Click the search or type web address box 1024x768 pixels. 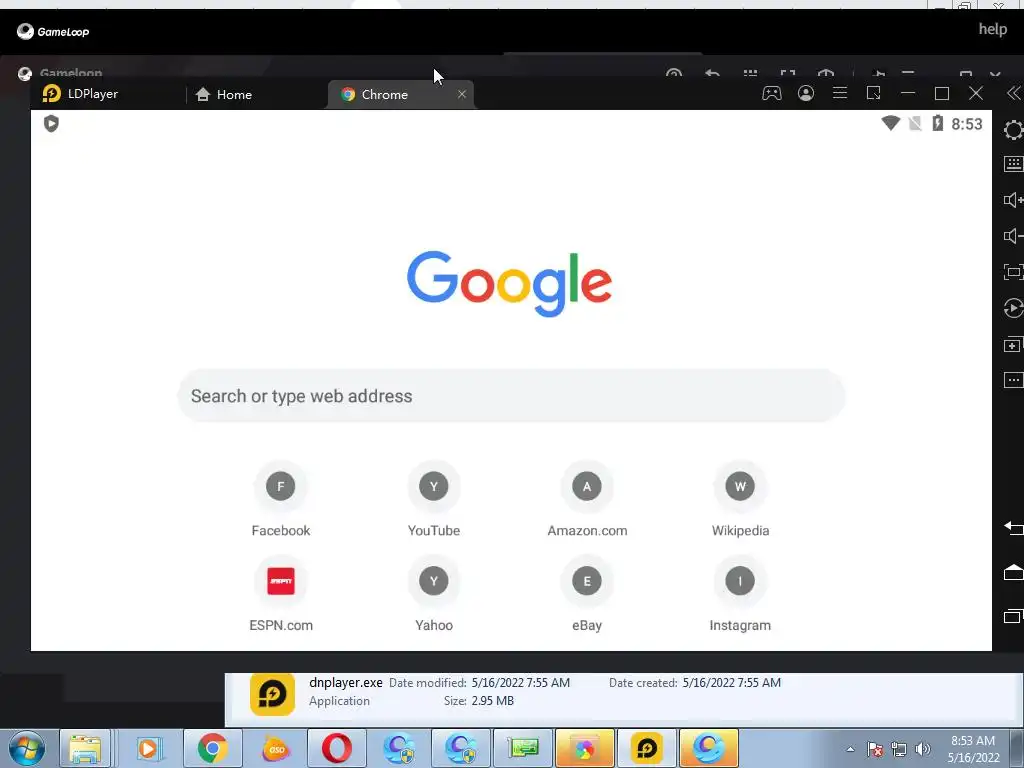pos(511,396)
